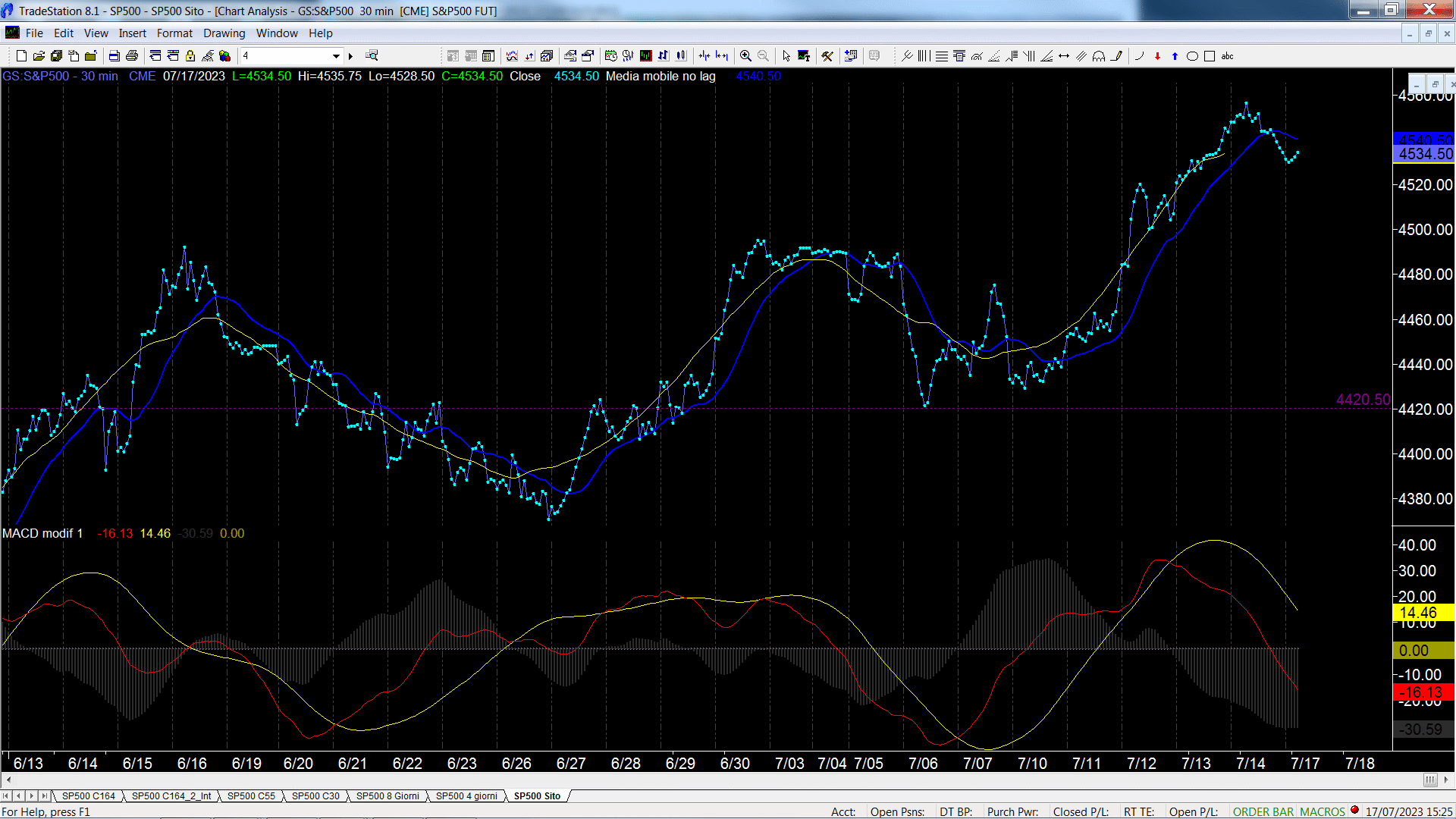Click the red-blue strategy arrows icon

pos(529,56)
